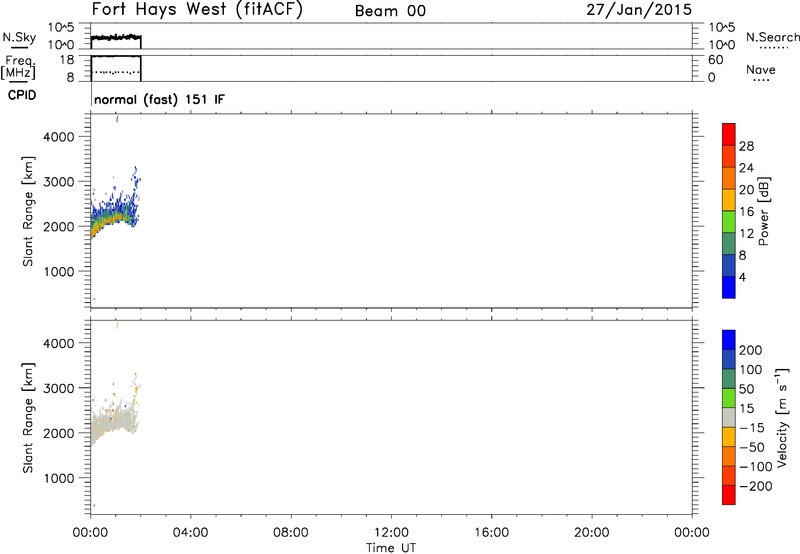This screenshot has width=800, height=554.
Task: Click the 'CPID' label
Action: pos(22,95)
